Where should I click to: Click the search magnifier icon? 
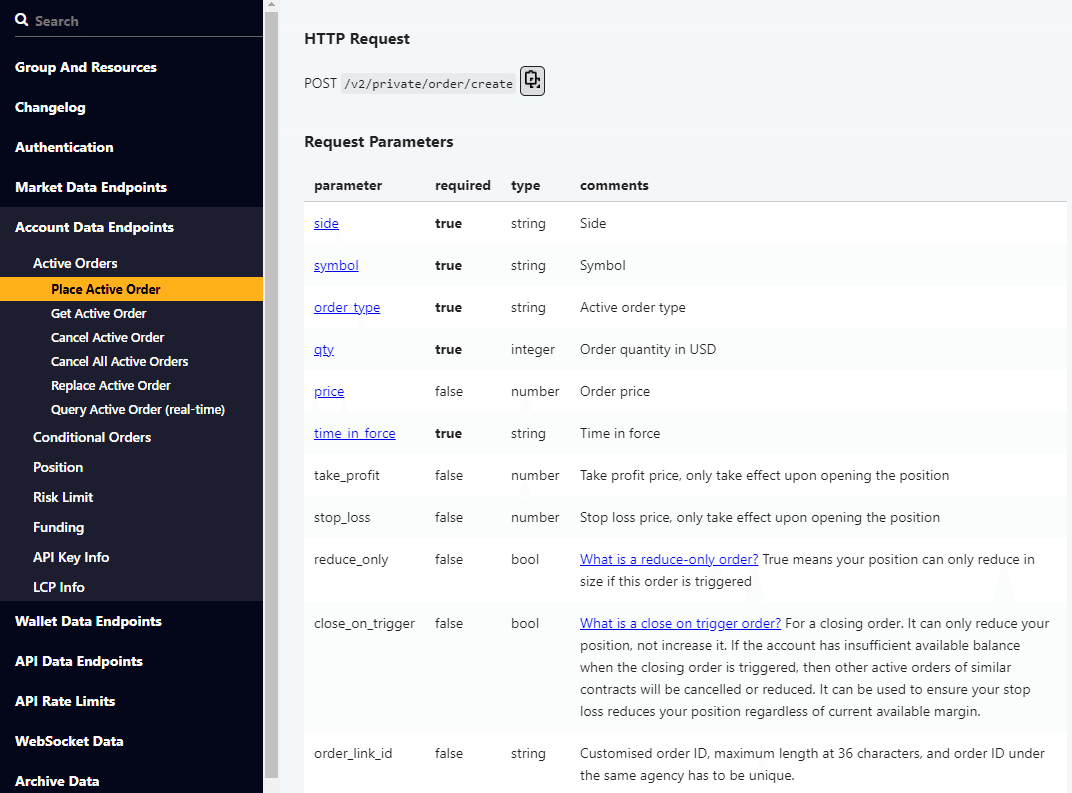(x=22, y=20)
